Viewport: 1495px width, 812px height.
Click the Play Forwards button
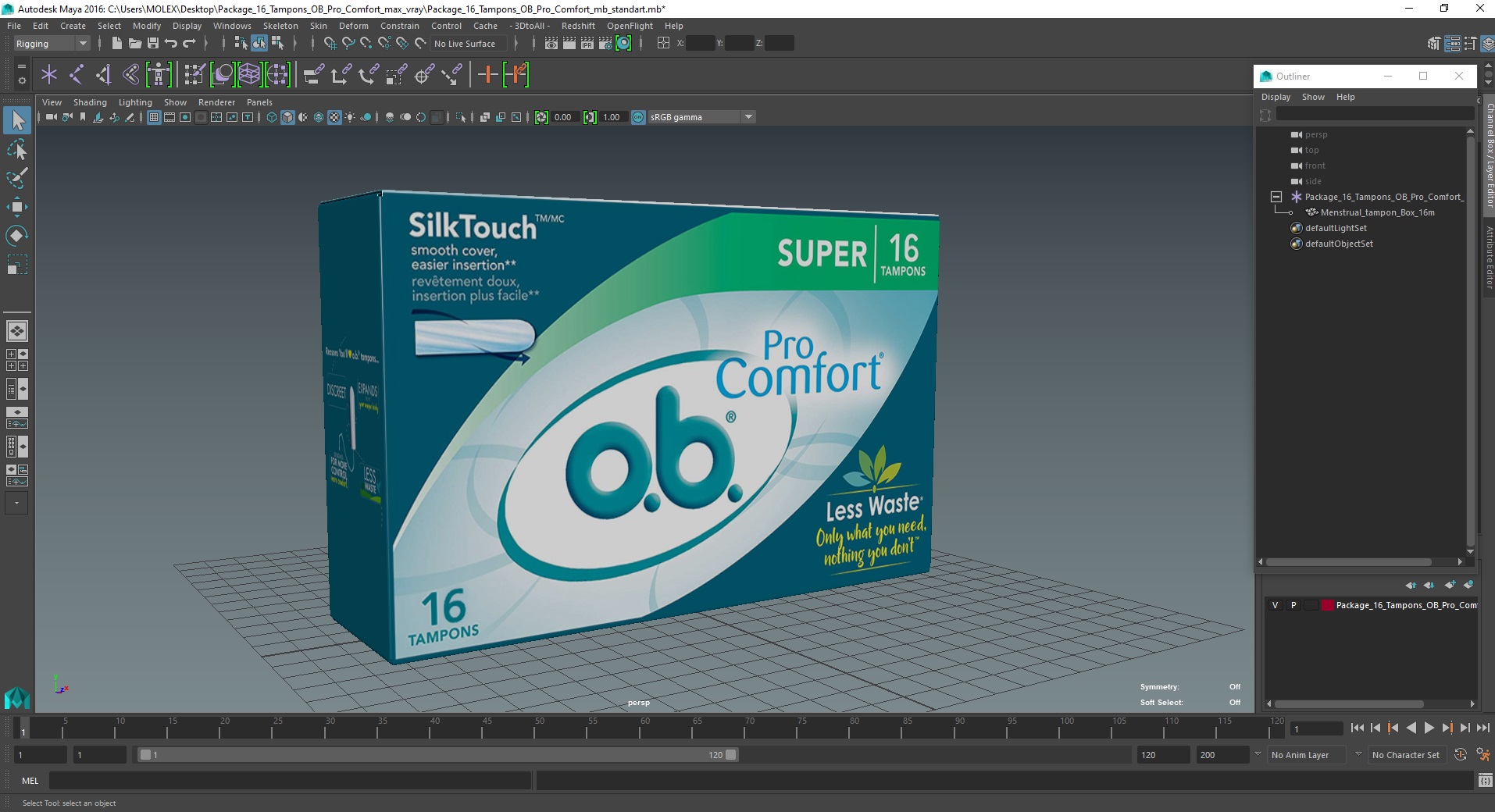pos(1429,728)
